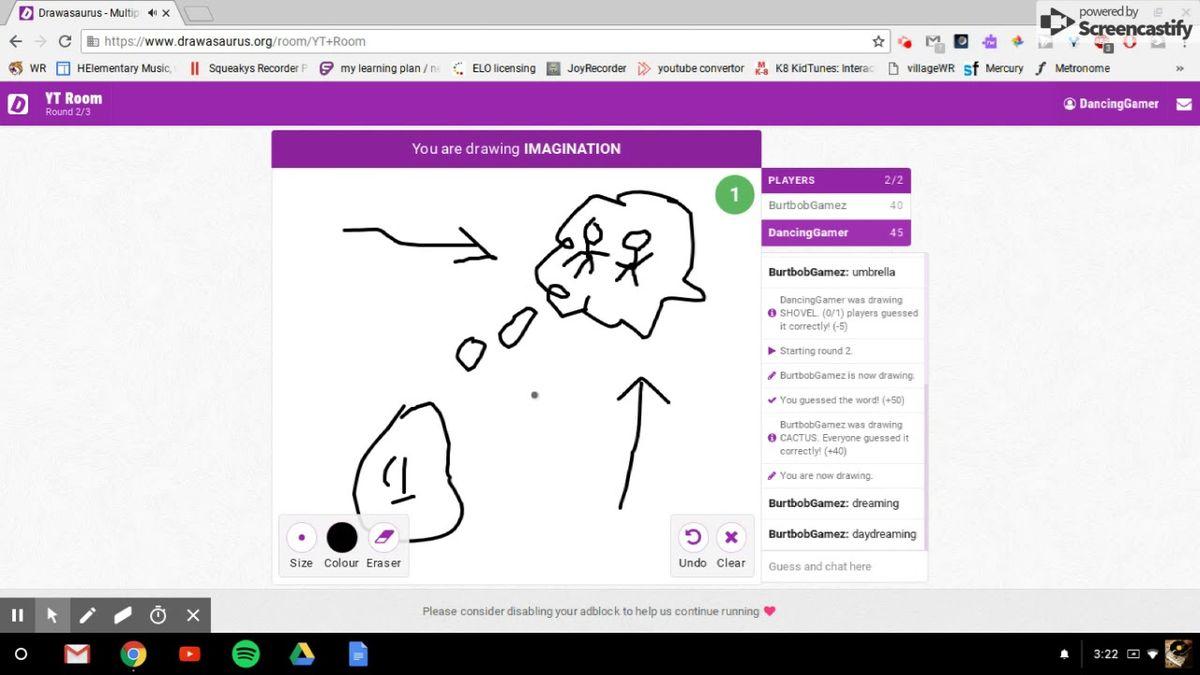Toggle Screencastify mouse cursor tool
Viewport: 1200px width, 675px height.
pos(52,615)
